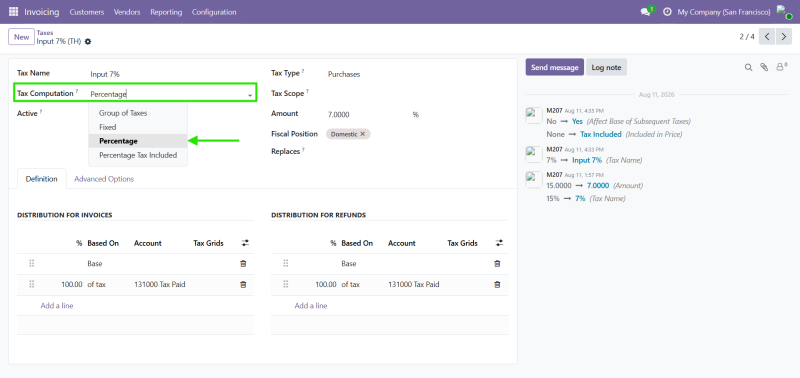Choose Percentage Tax Included option
800x378 pixels.
(x=138, y=155)
